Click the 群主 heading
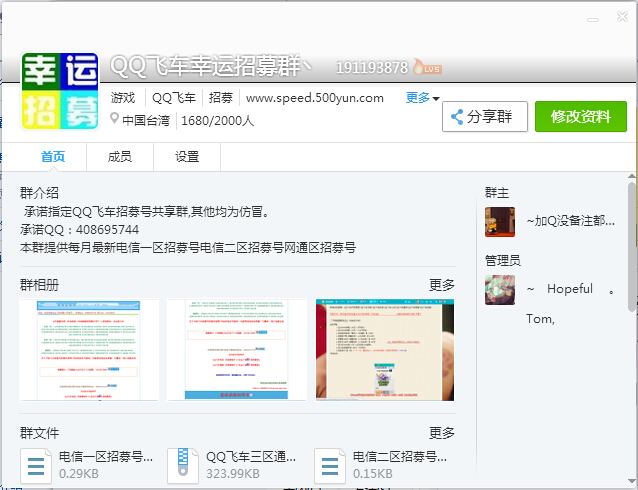This screenshot has height=490, width=638. click(497, 192)
